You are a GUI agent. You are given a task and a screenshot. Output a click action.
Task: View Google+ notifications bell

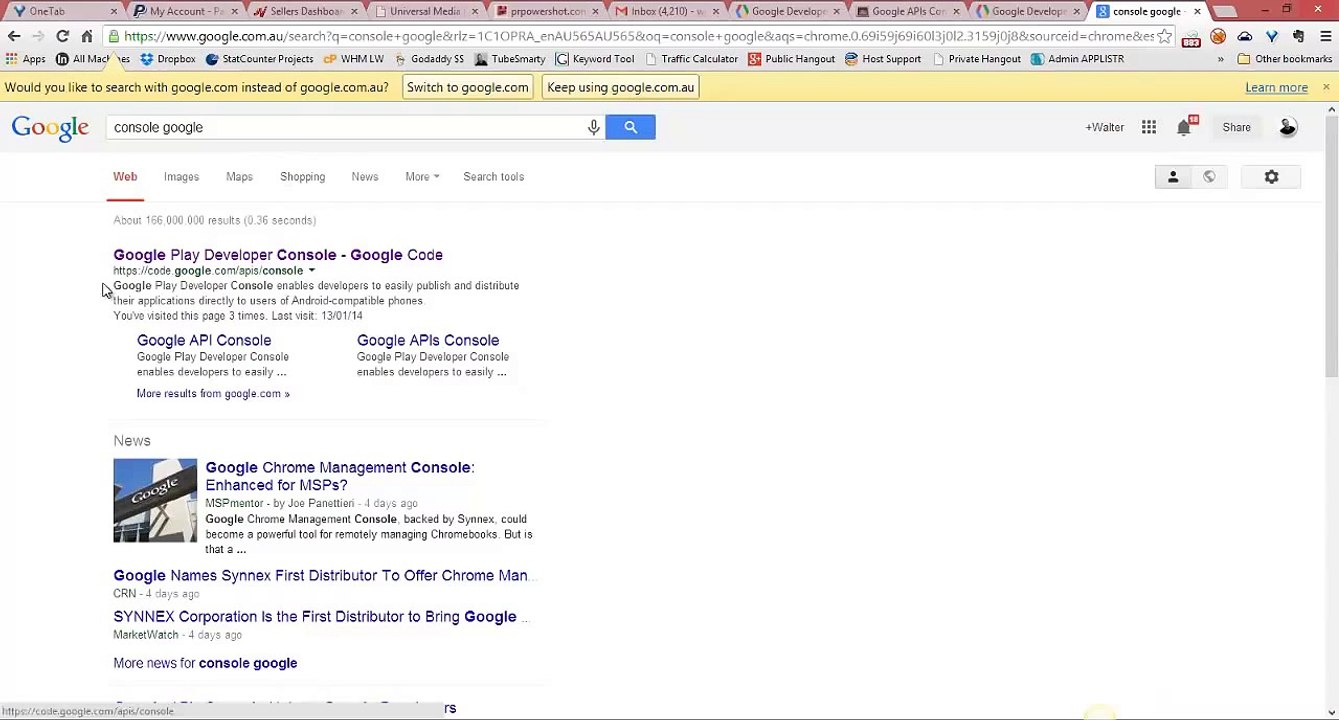(1185, 127)
